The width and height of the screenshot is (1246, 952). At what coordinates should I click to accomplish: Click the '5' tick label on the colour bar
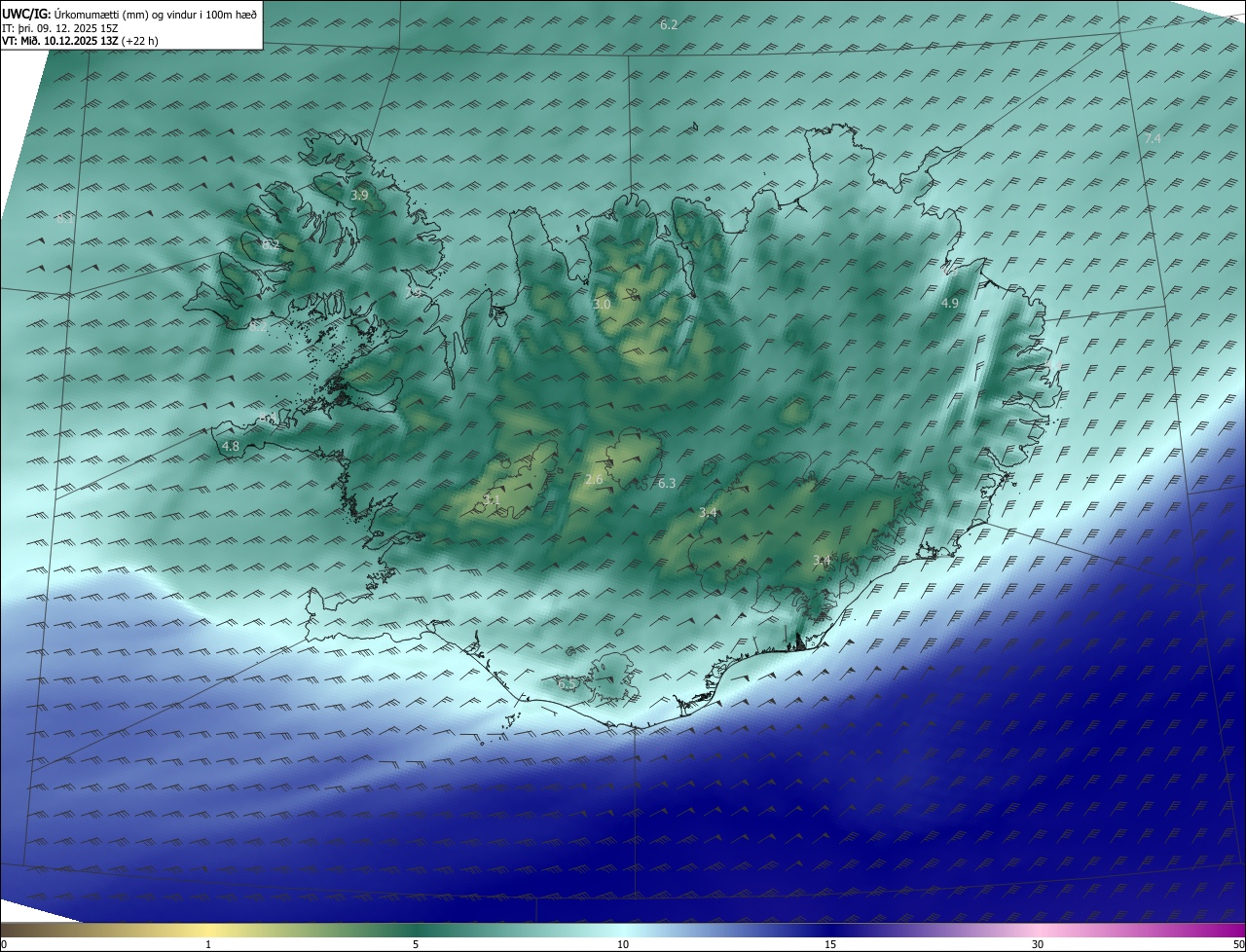pos(416,944)
